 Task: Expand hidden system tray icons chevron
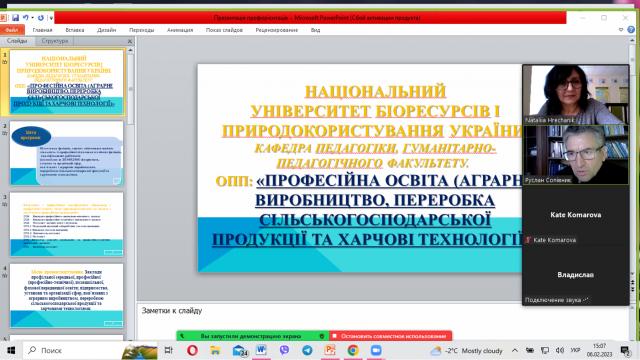[x=515, y=351]
